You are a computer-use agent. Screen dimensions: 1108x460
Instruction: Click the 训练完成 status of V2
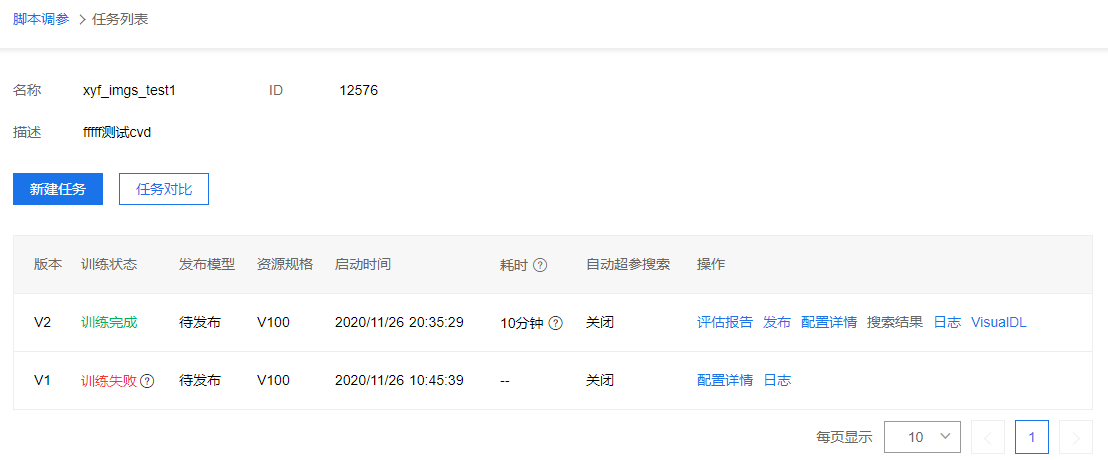109,322
